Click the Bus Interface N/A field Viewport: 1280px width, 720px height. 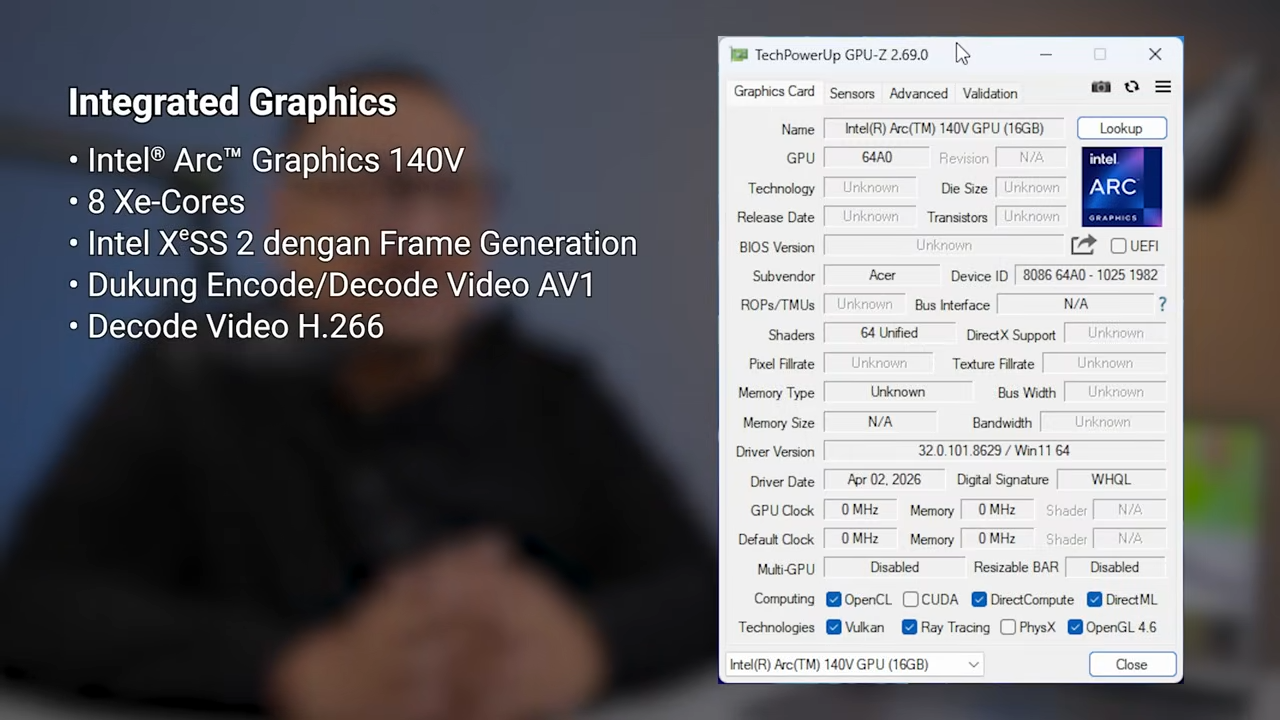(x=1076, y=304)
